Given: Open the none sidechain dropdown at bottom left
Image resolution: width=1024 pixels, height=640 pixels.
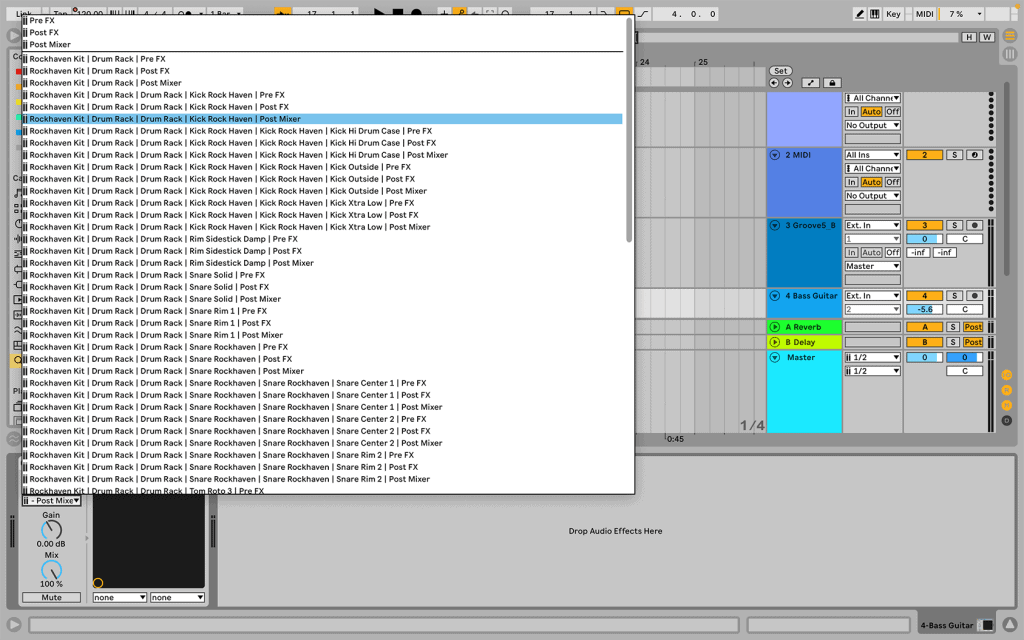Looking at the screenshot, I should pos(118,596).
